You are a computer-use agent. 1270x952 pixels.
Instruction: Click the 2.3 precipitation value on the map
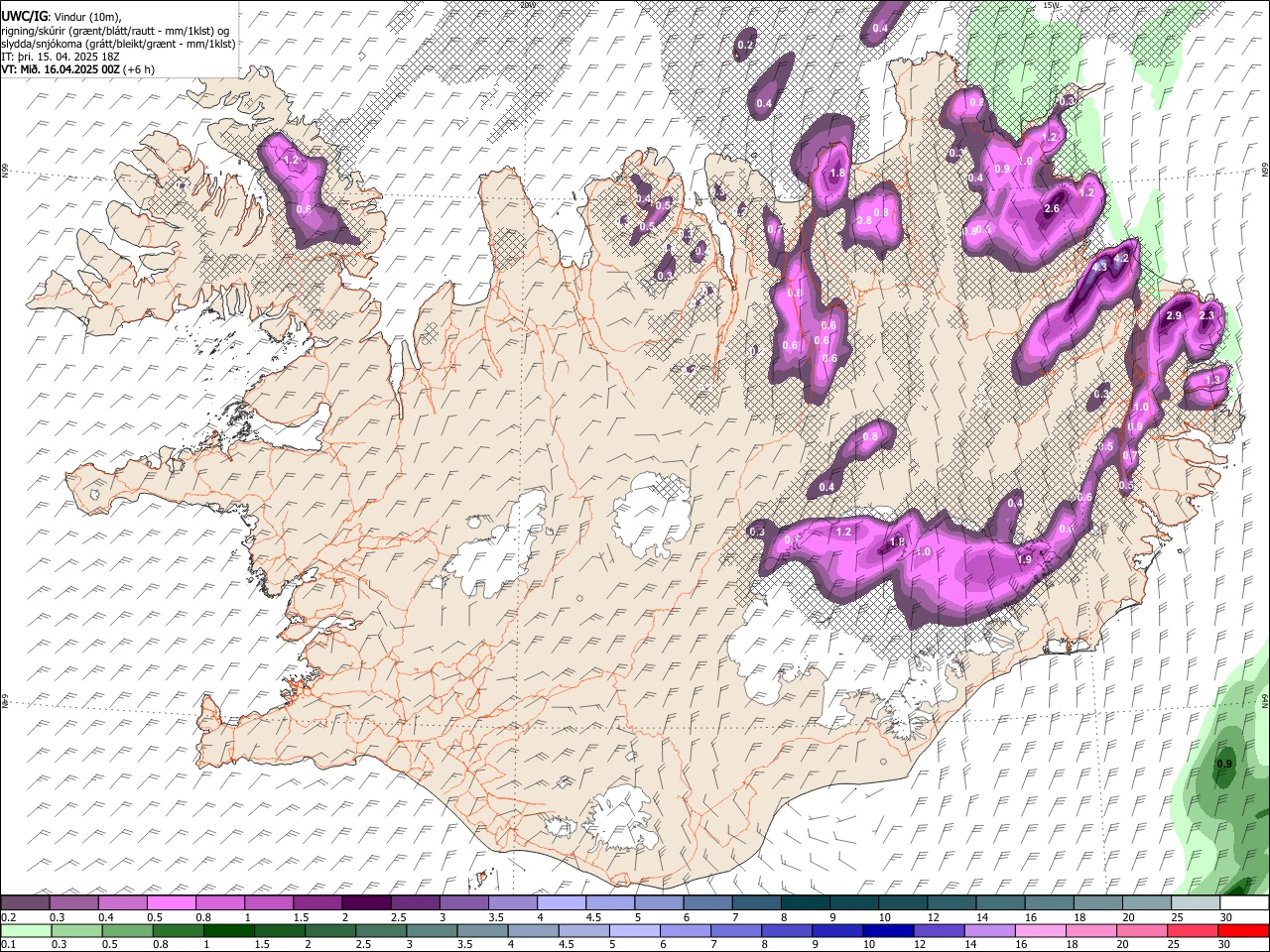click(1206, 315)
